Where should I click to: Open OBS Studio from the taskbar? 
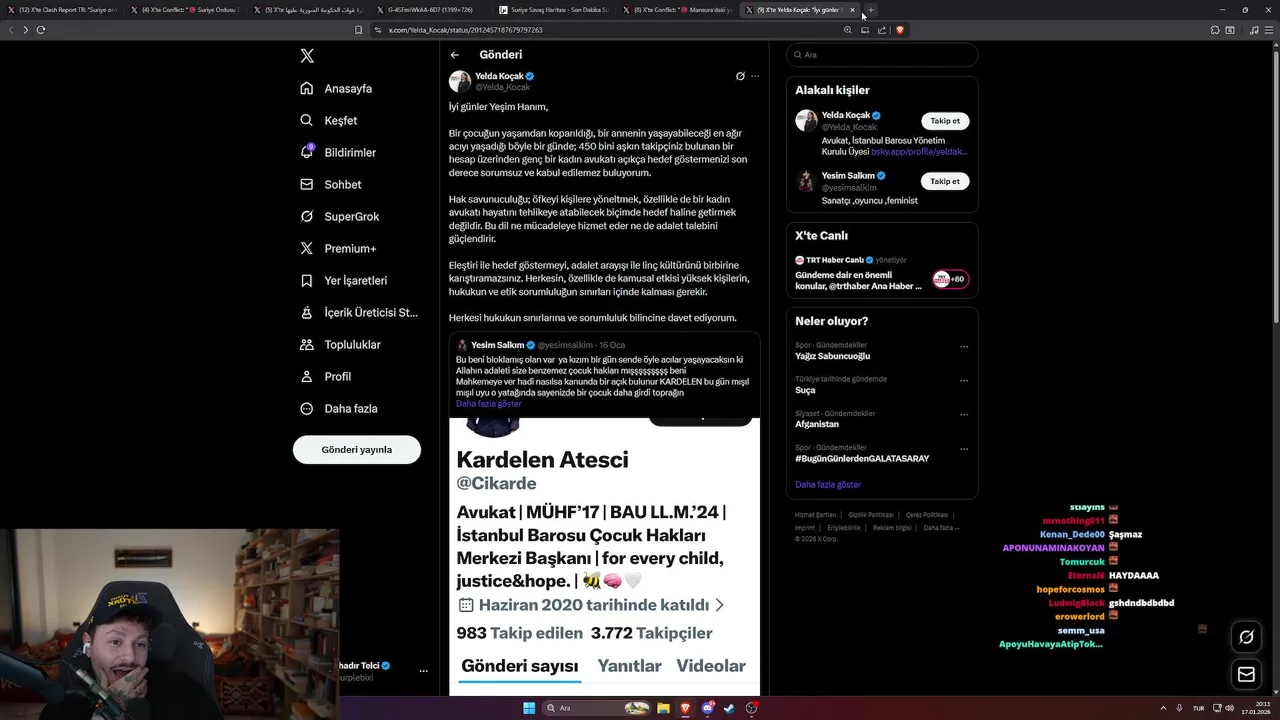click(x=751, y=708)
